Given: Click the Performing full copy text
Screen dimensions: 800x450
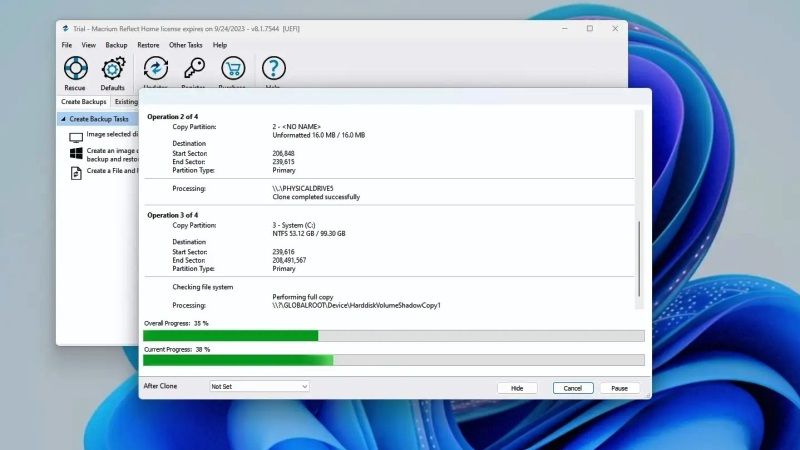Looking at the screenshot, I should [303, 296].
